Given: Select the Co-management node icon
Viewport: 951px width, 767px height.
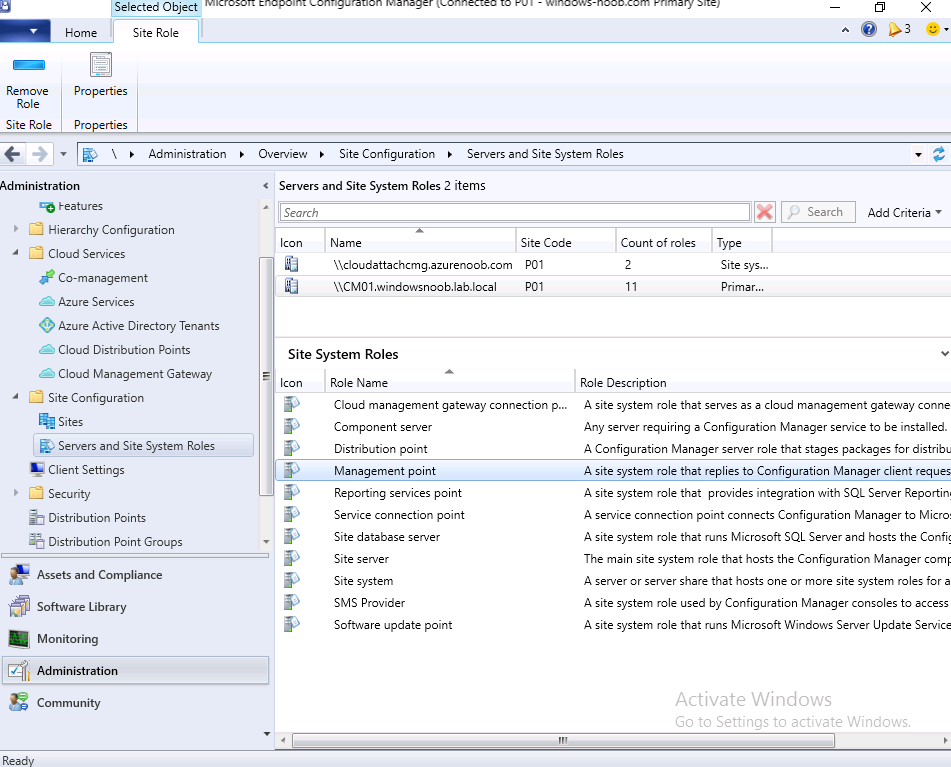Looking at the screenshot, I should tap(47, 278).
